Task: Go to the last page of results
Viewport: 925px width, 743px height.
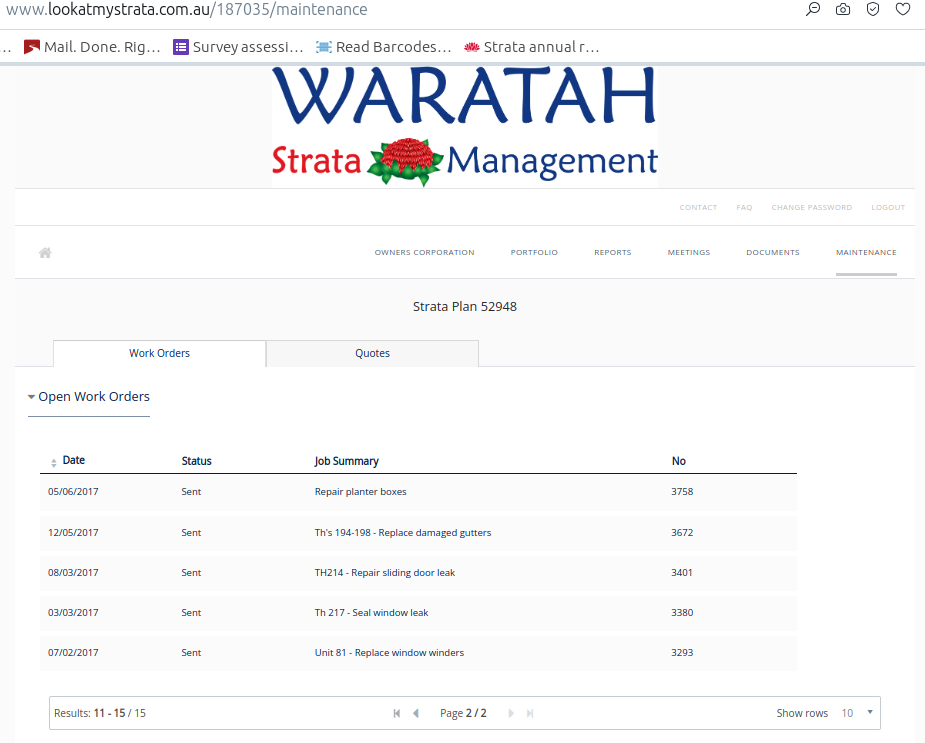Action: point(530,713)
